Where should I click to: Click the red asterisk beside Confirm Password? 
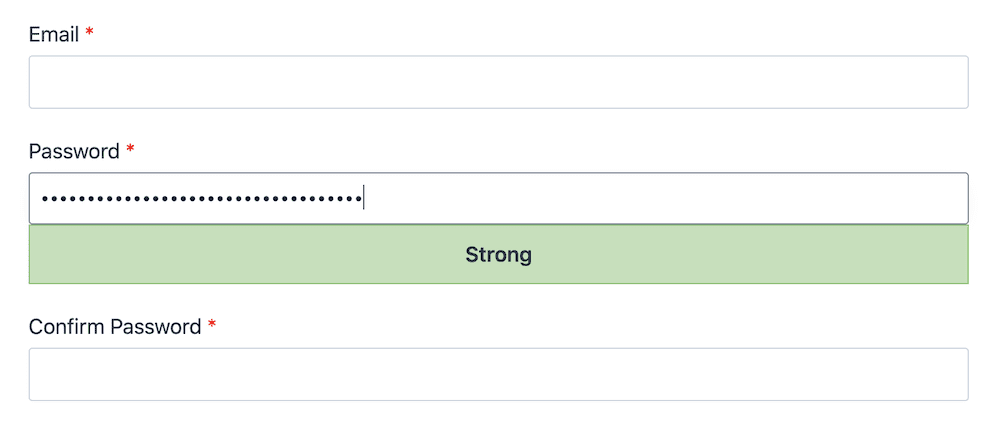coord(212,324)
